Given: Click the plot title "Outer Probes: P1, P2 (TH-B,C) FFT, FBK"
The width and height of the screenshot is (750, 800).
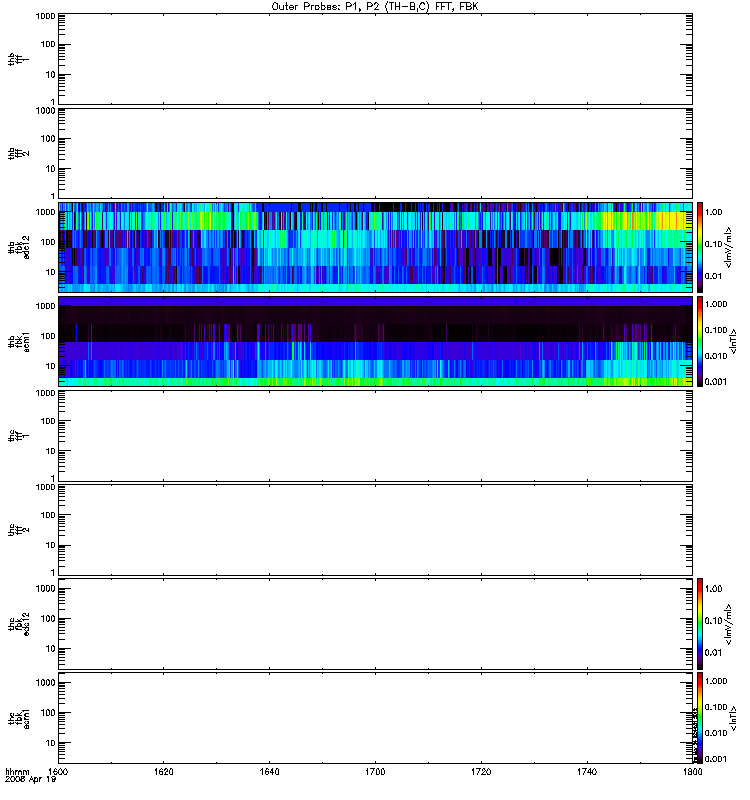Looking at the screenshot, I should pos(375,6).
